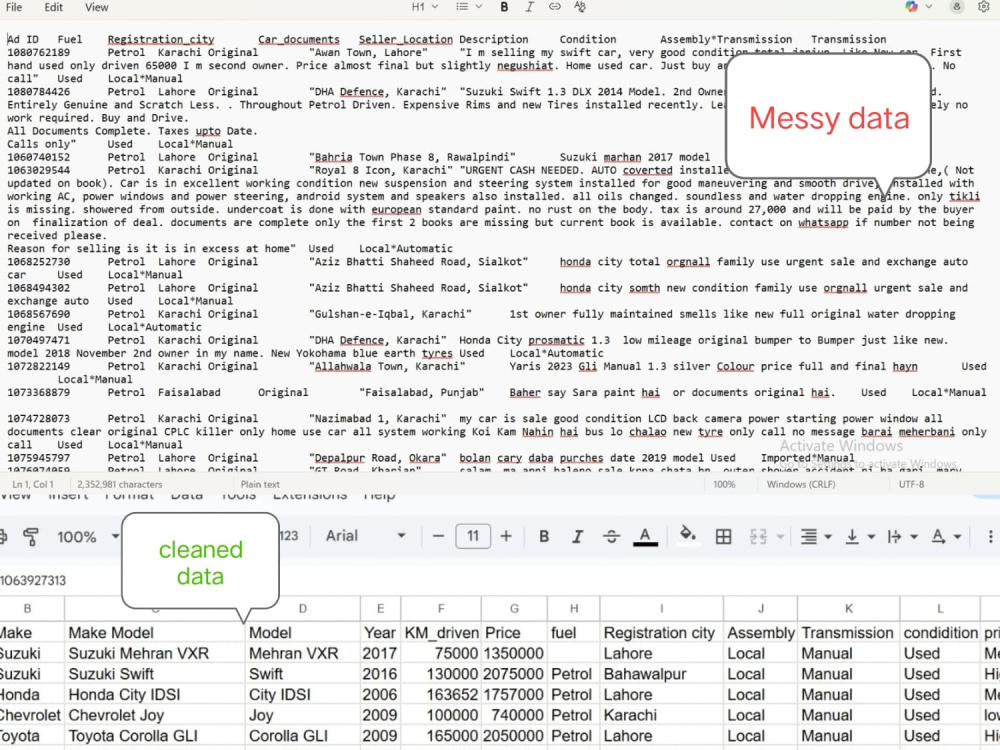
Task: Expand the merge cells dropdown arrow
Action: [x=780, y=537]
